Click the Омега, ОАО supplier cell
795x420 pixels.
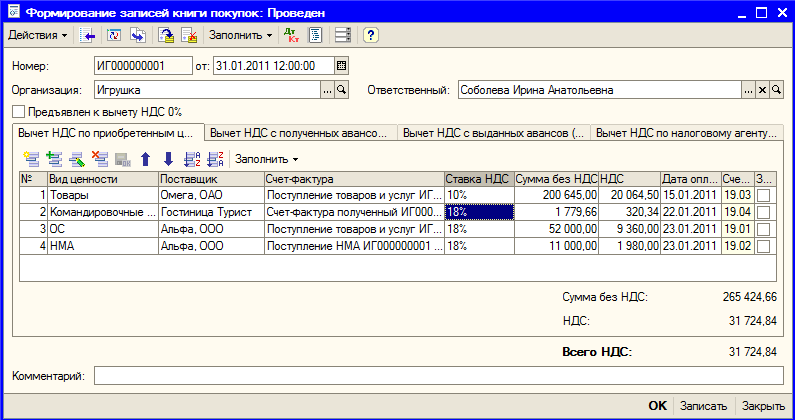pos(211,195)
